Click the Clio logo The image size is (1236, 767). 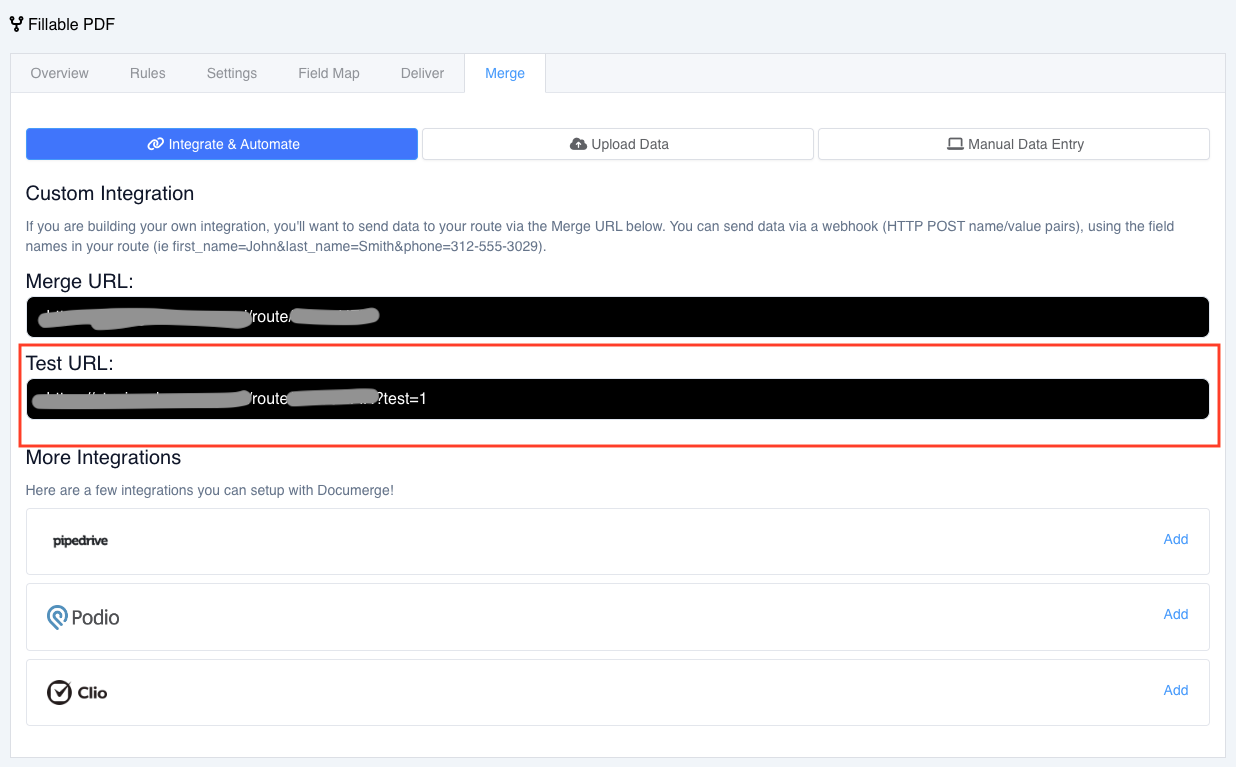(77, 692)
